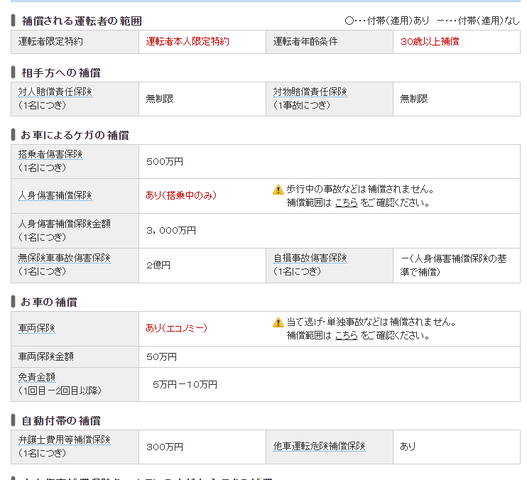This screenshot has width=527, height=480.
Task: Click the 300万円 lawyer fee amount
Action: click(165, 447)
